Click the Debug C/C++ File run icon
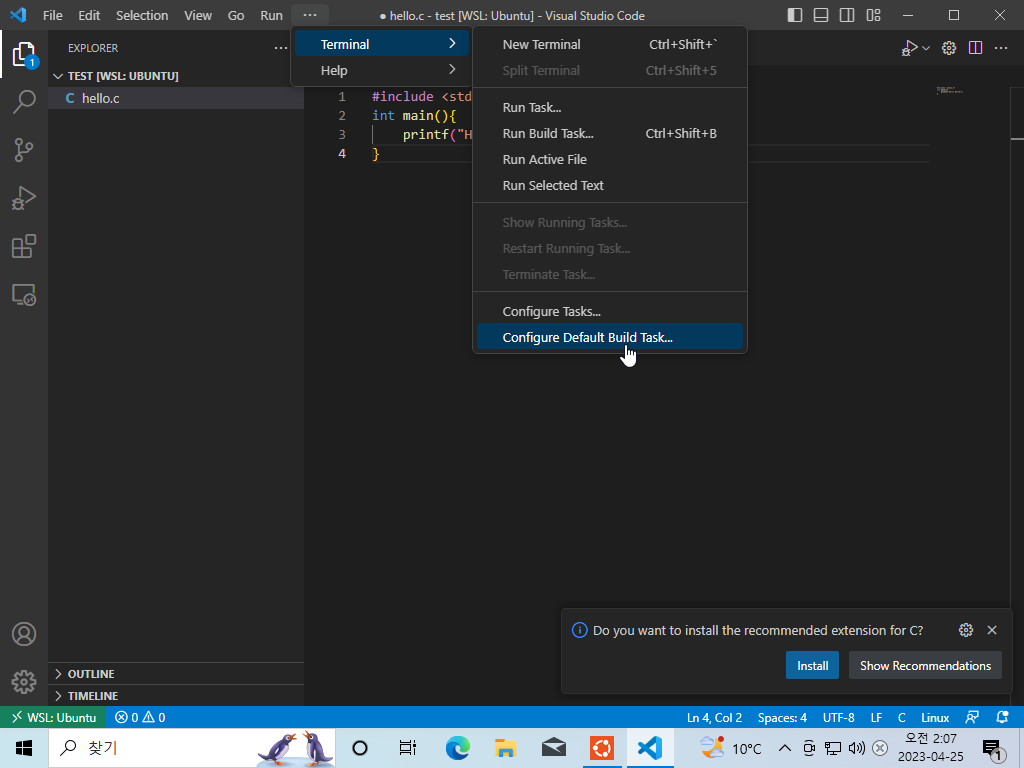1024x768 pixels. [x=909, y=48]
